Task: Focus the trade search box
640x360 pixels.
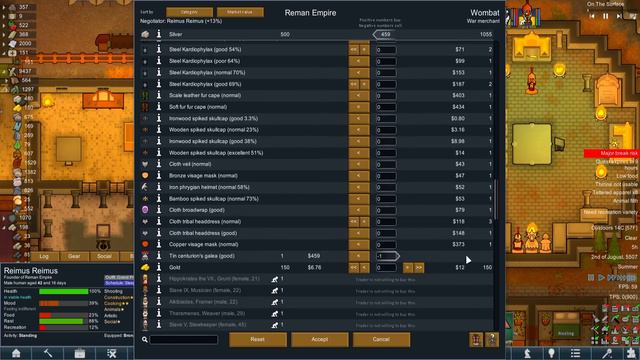Action: (x=184, y=339)
